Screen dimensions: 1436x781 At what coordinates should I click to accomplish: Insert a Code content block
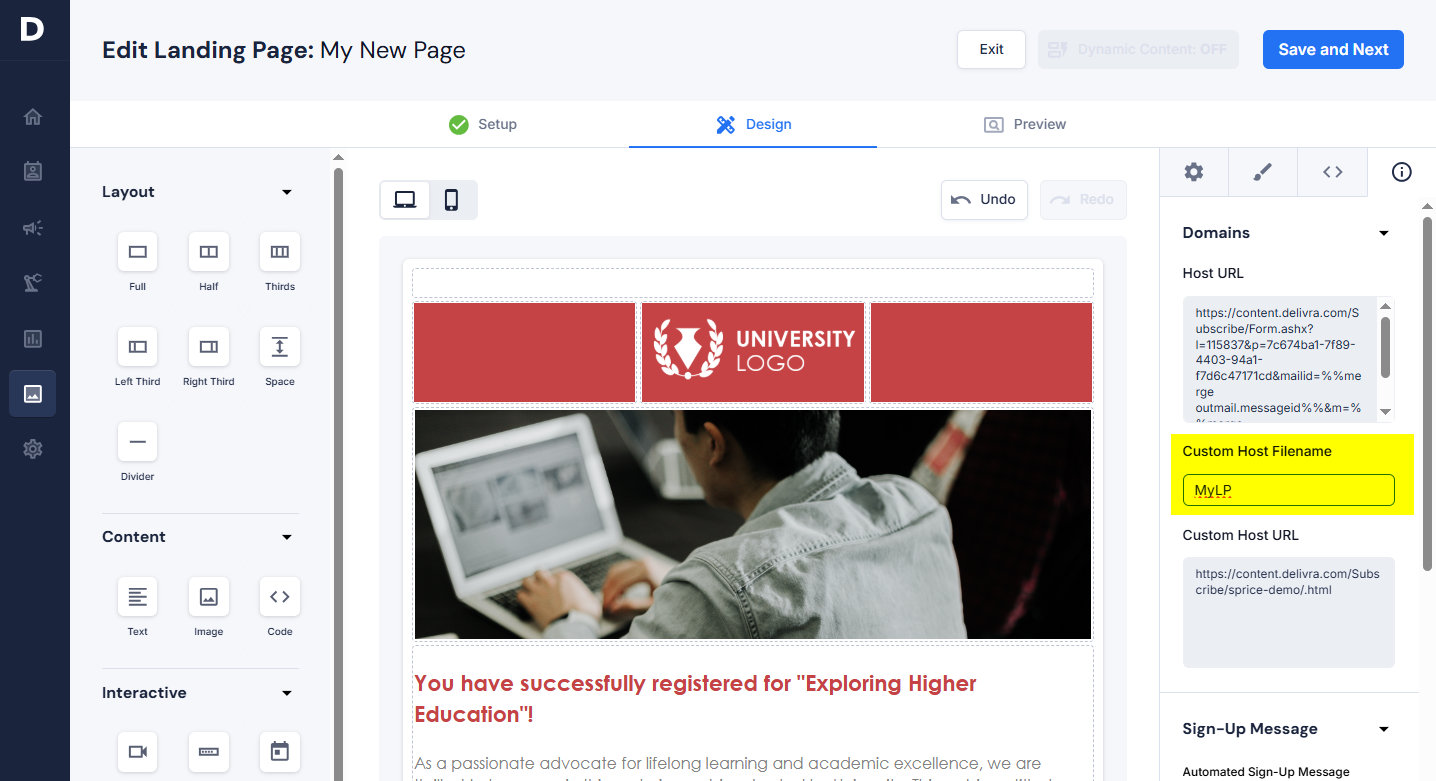[280, 597]
